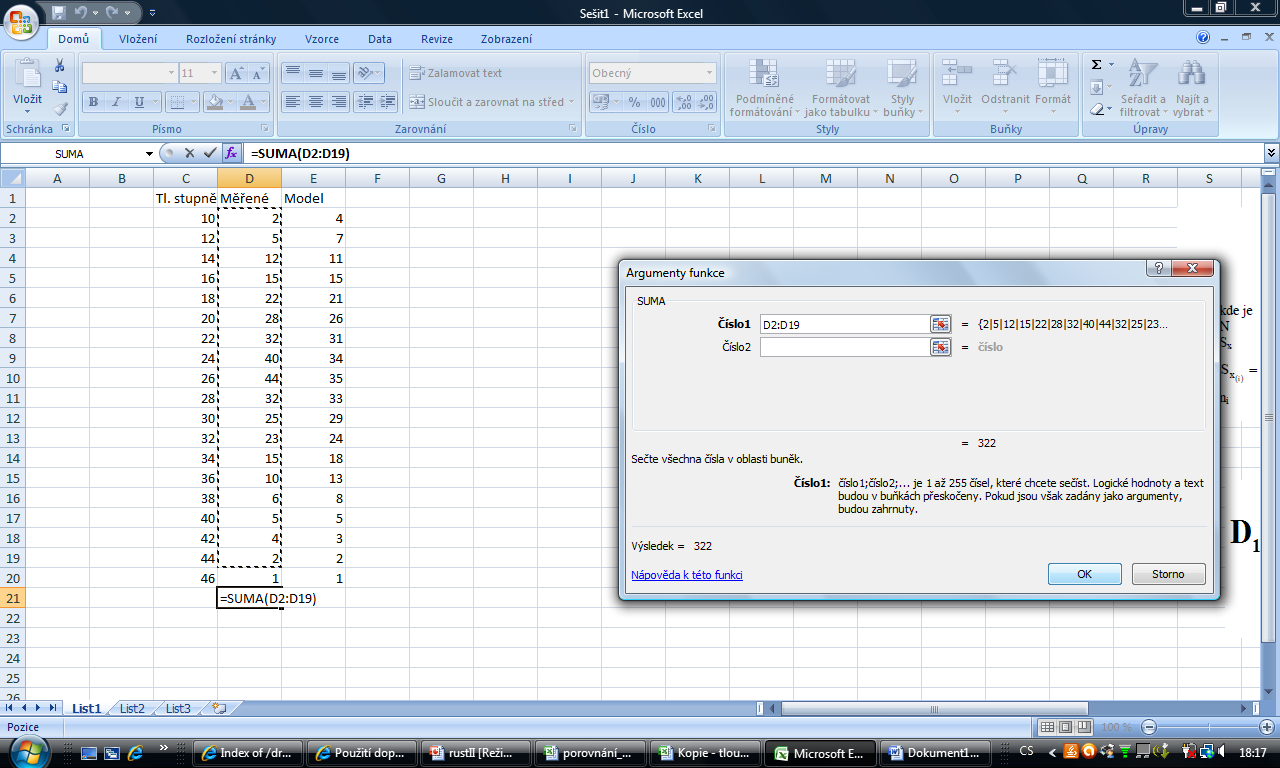Screen dimensions: 1280x768
Task: Toggle Underline formatting
Action: [x=139, y=102]
